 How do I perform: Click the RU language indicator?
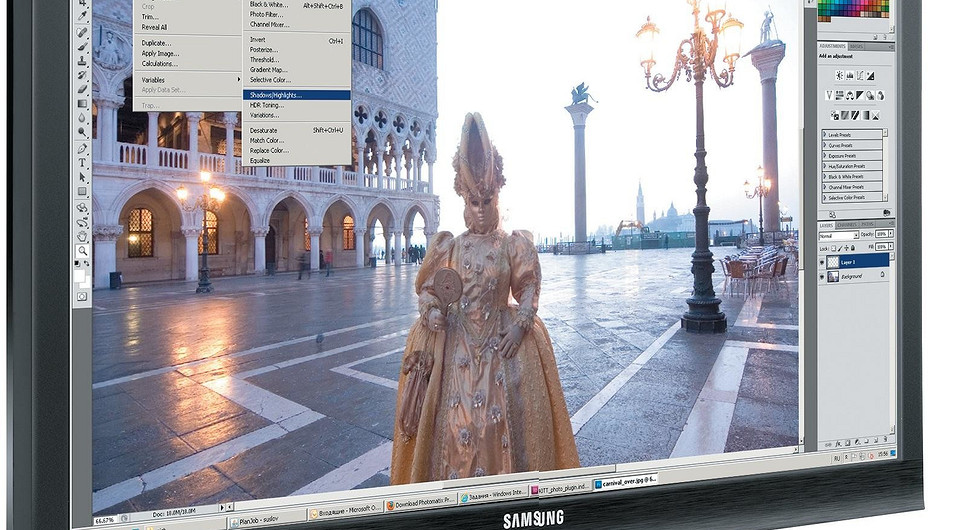click(x=837, y=458)
